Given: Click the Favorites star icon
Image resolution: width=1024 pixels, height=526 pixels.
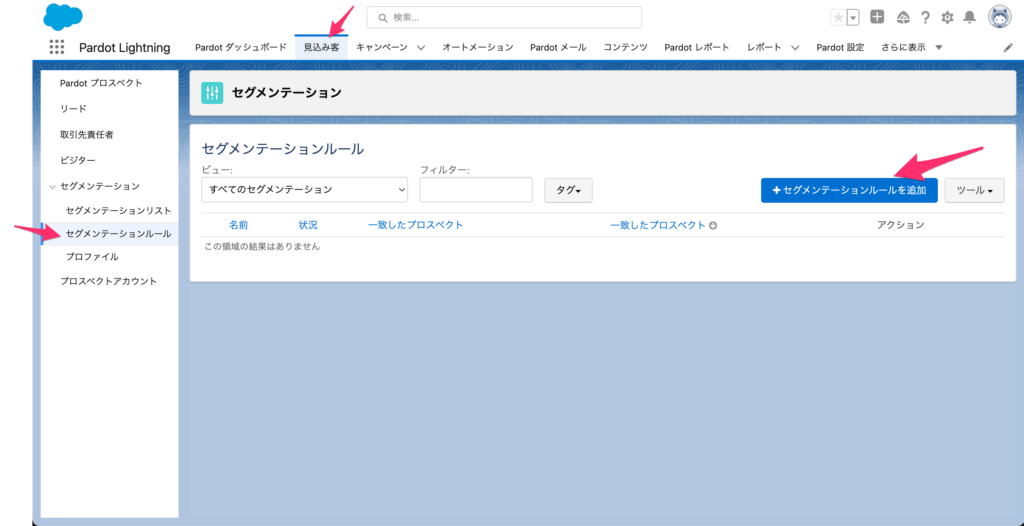Looking at the screenshot, I should coord(838,18).
